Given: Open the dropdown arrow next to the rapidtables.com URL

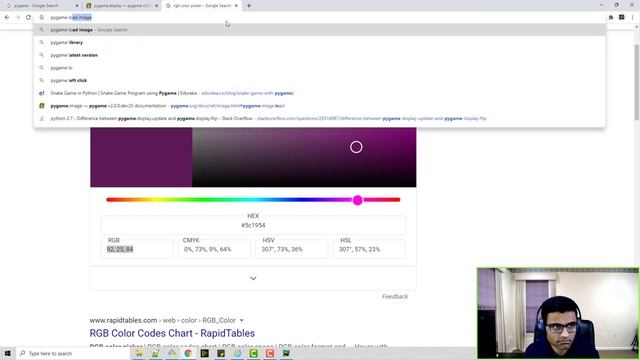Looking at the screenshot, I should pos(242,320).
